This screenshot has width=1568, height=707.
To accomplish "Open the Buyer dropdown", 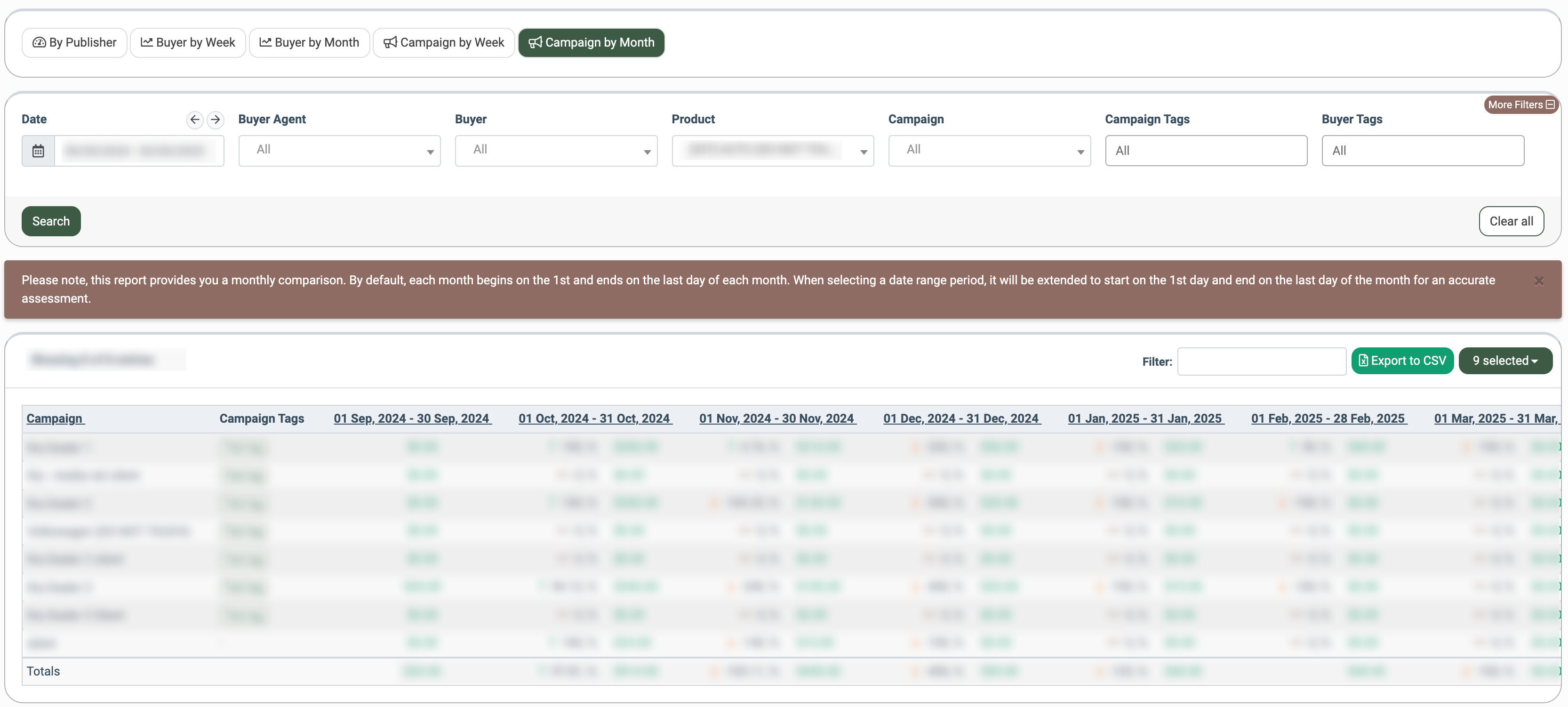I will pos(556,151).
